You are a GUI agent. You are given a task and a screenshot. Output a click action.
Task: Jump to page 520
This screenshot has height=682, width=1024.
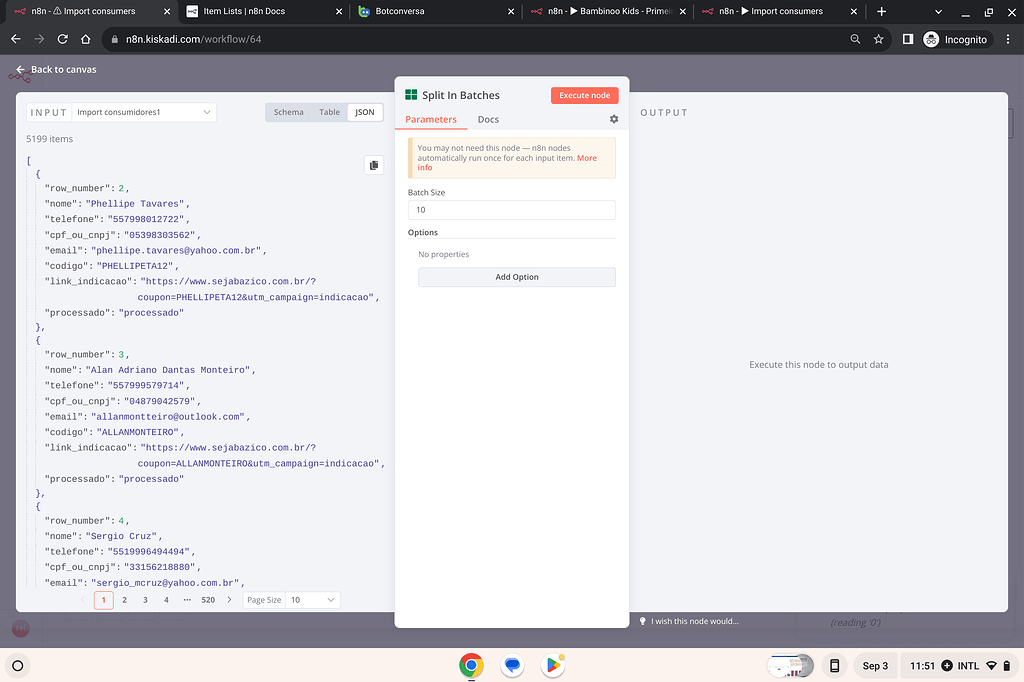coord(208,600)
